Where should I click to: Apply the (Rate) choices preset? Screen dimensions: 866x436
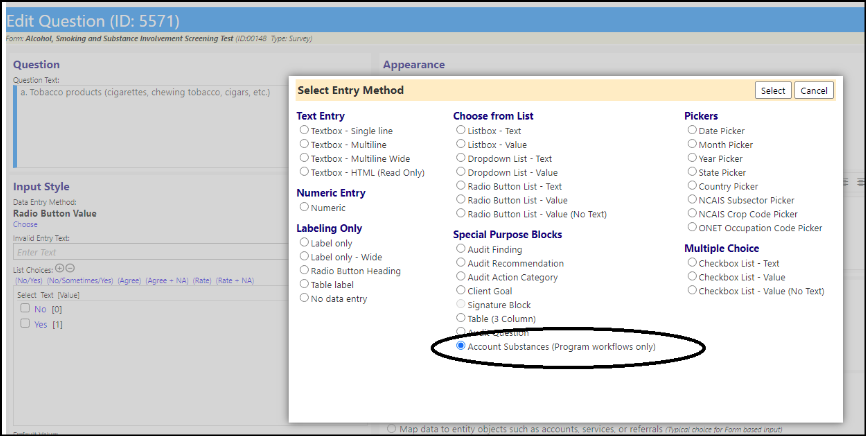point(202,281)
